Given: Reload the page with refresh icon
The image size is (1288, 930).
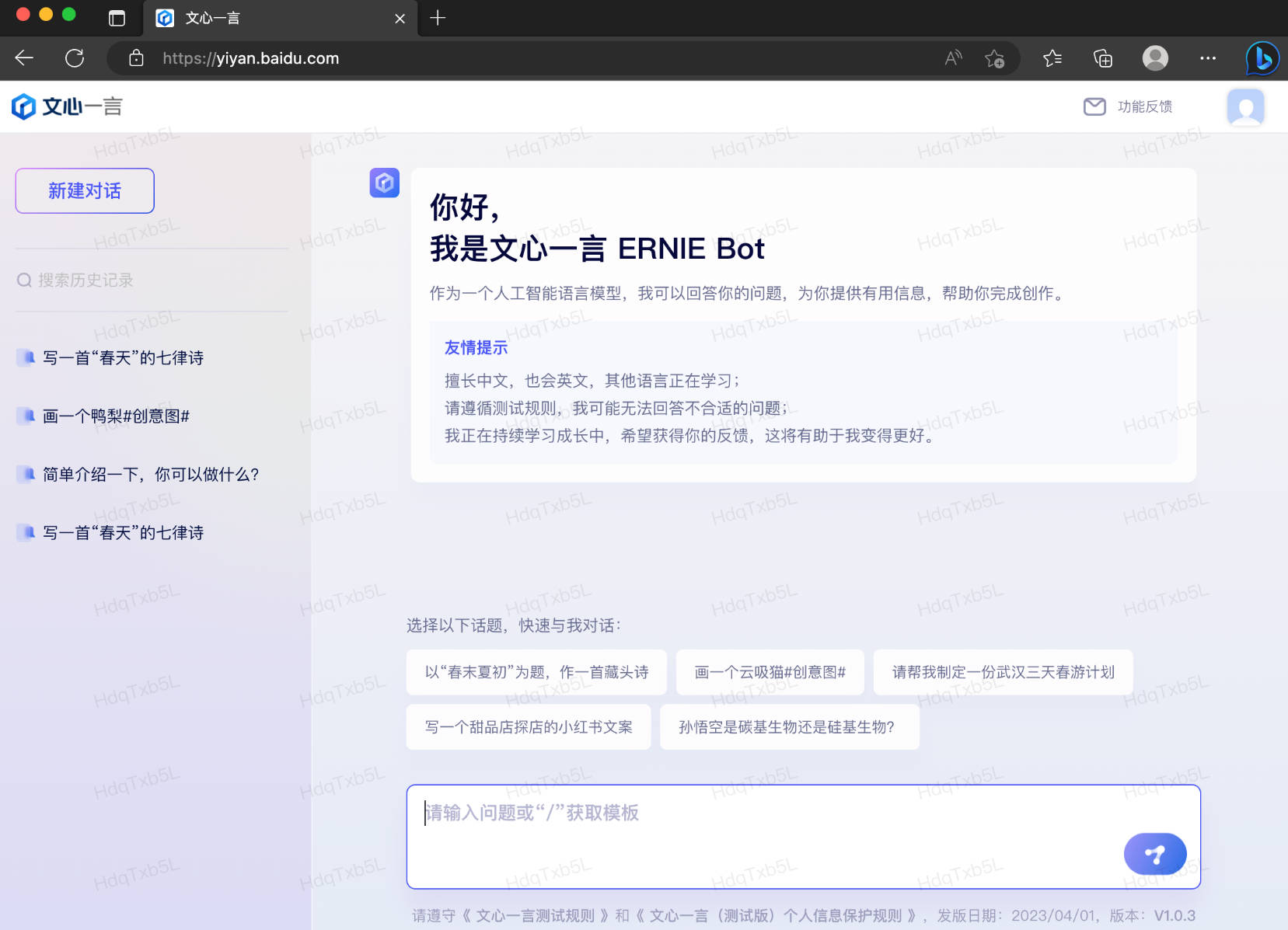Looking at the screenshot, I should click(x=75, y=58).
